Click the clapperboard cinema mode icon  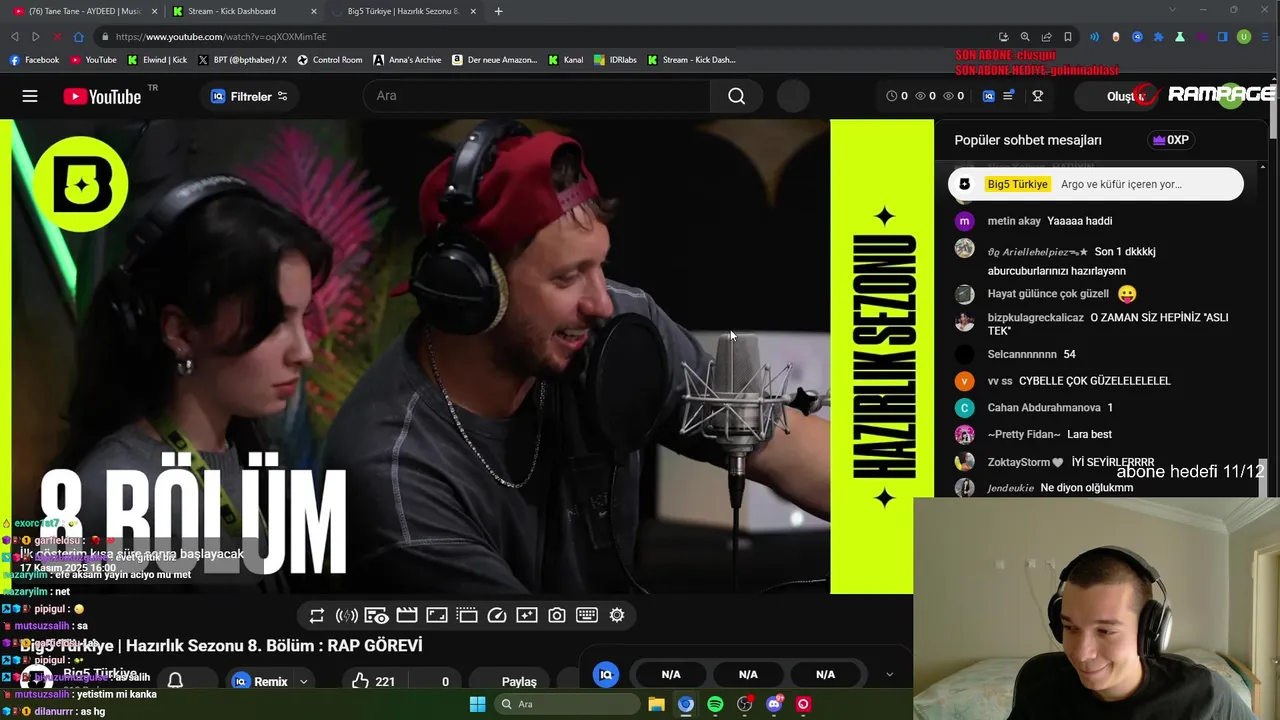407,615
